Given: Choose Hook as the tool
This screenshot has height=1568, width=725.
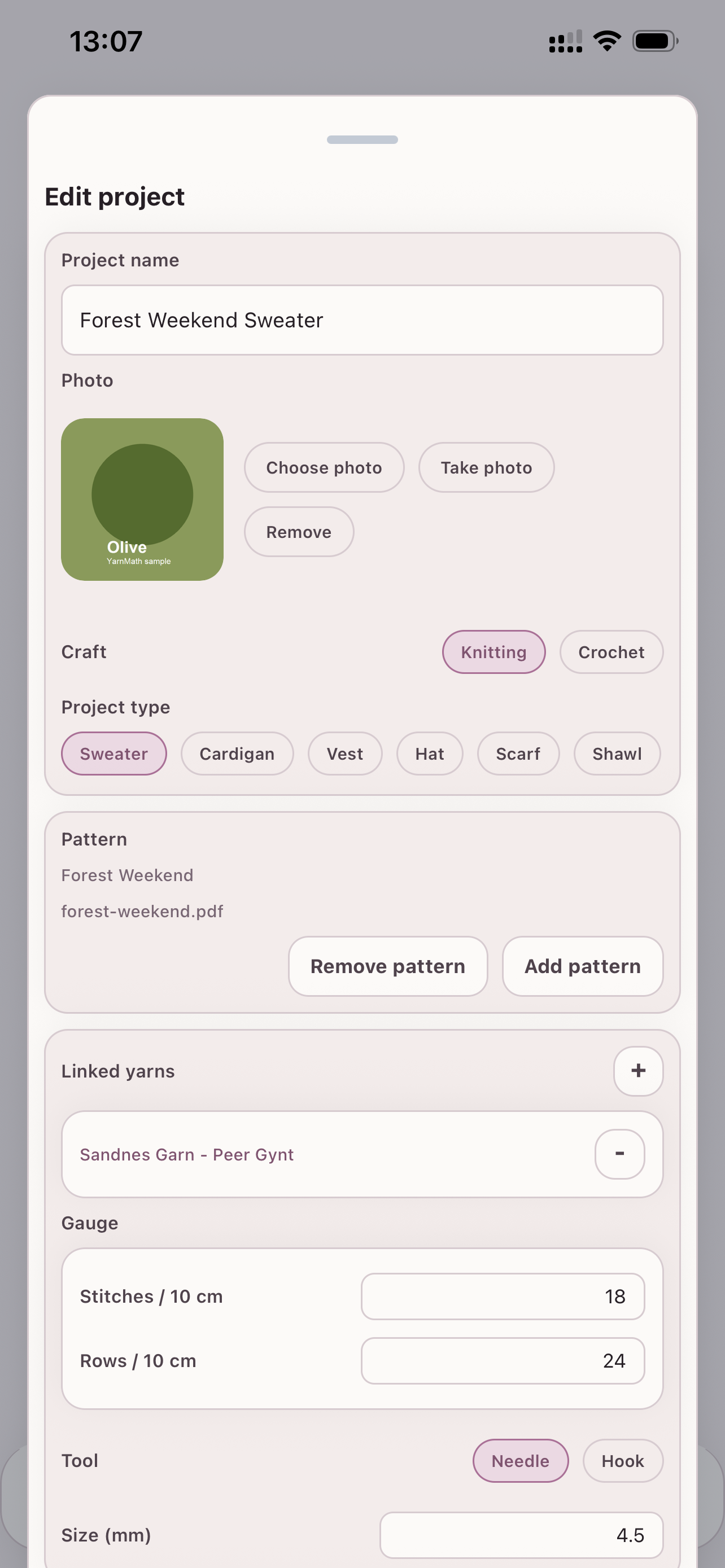Looking at the screenshot, I should pyautogui.click(x=622, y=1461).
